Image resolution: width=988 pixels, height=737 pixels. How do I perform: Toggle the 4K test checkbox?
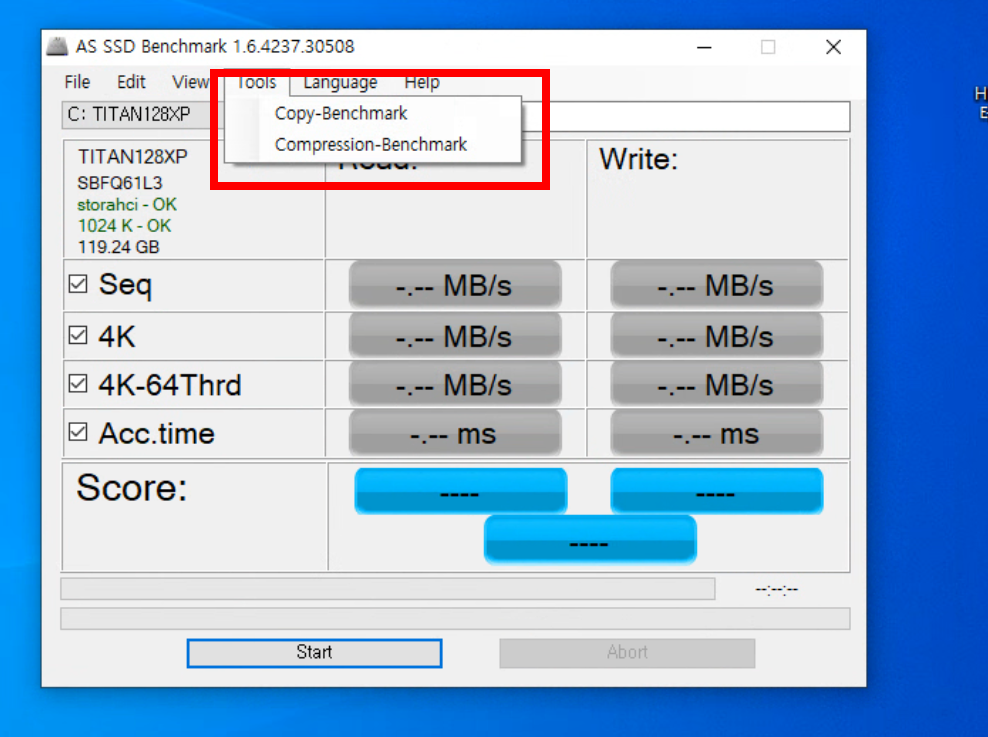tap(78, 335)
